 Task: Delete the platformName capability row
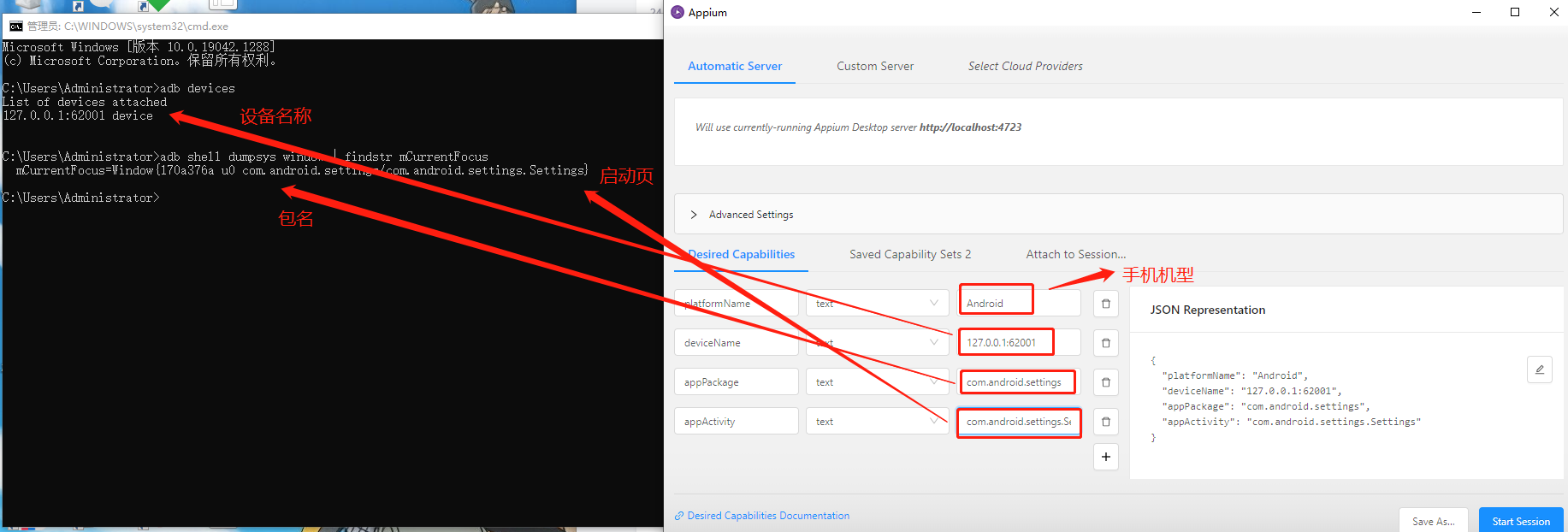(x=1106, y=304)
